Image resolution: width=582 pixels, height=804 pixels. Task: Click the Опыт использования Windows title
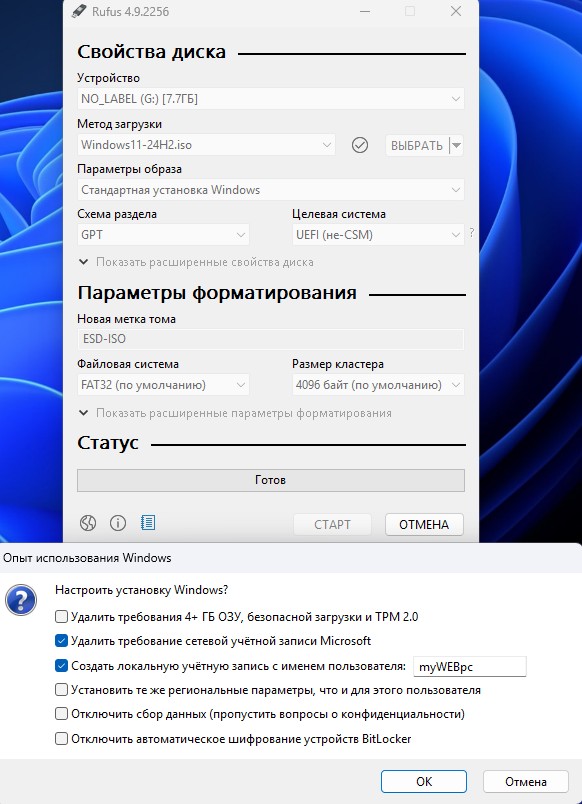(x=87, y=558)
